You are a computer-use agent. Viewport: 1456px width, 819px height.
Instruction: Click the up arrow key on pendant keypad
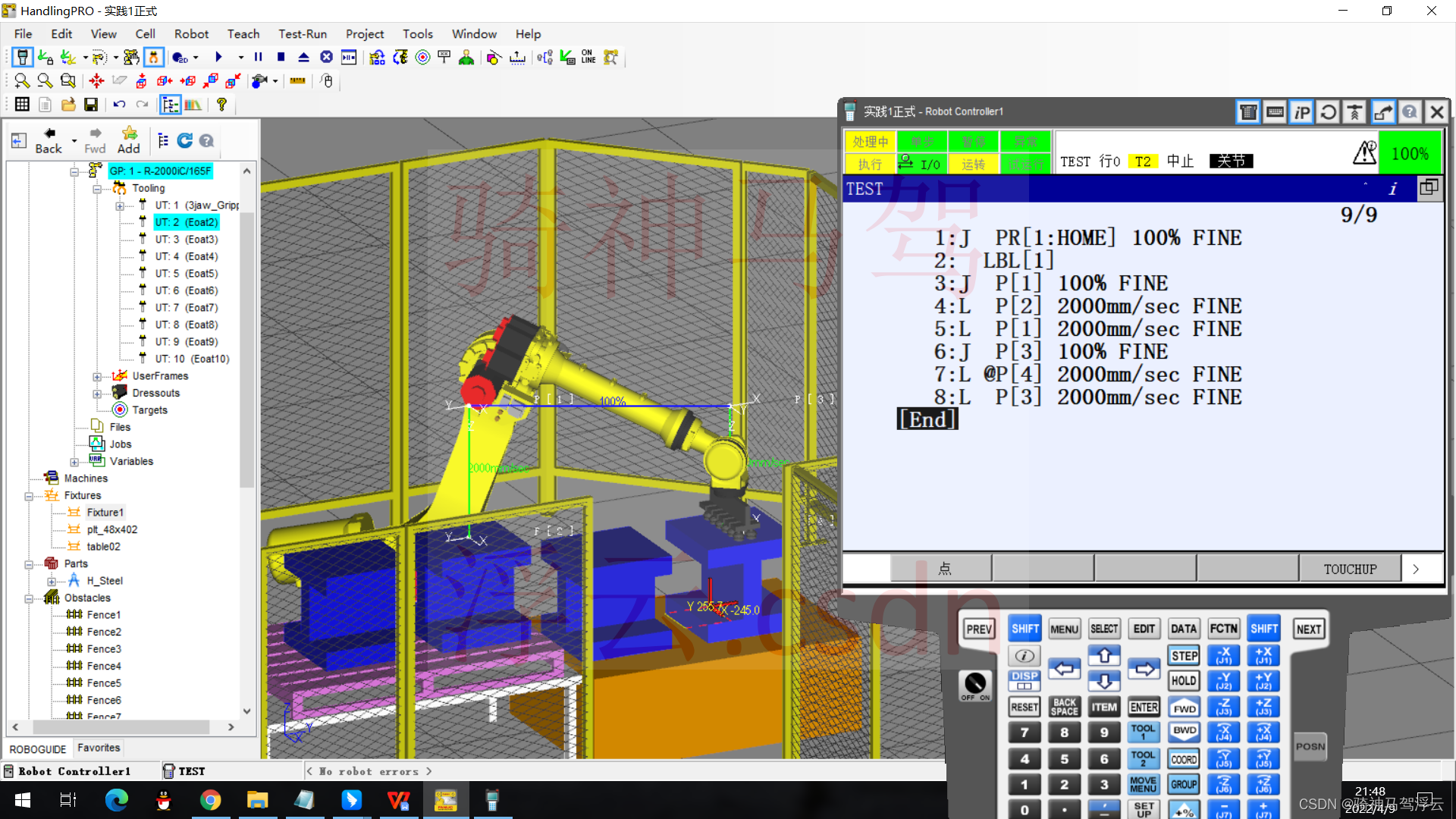[x=1104, y=655]
